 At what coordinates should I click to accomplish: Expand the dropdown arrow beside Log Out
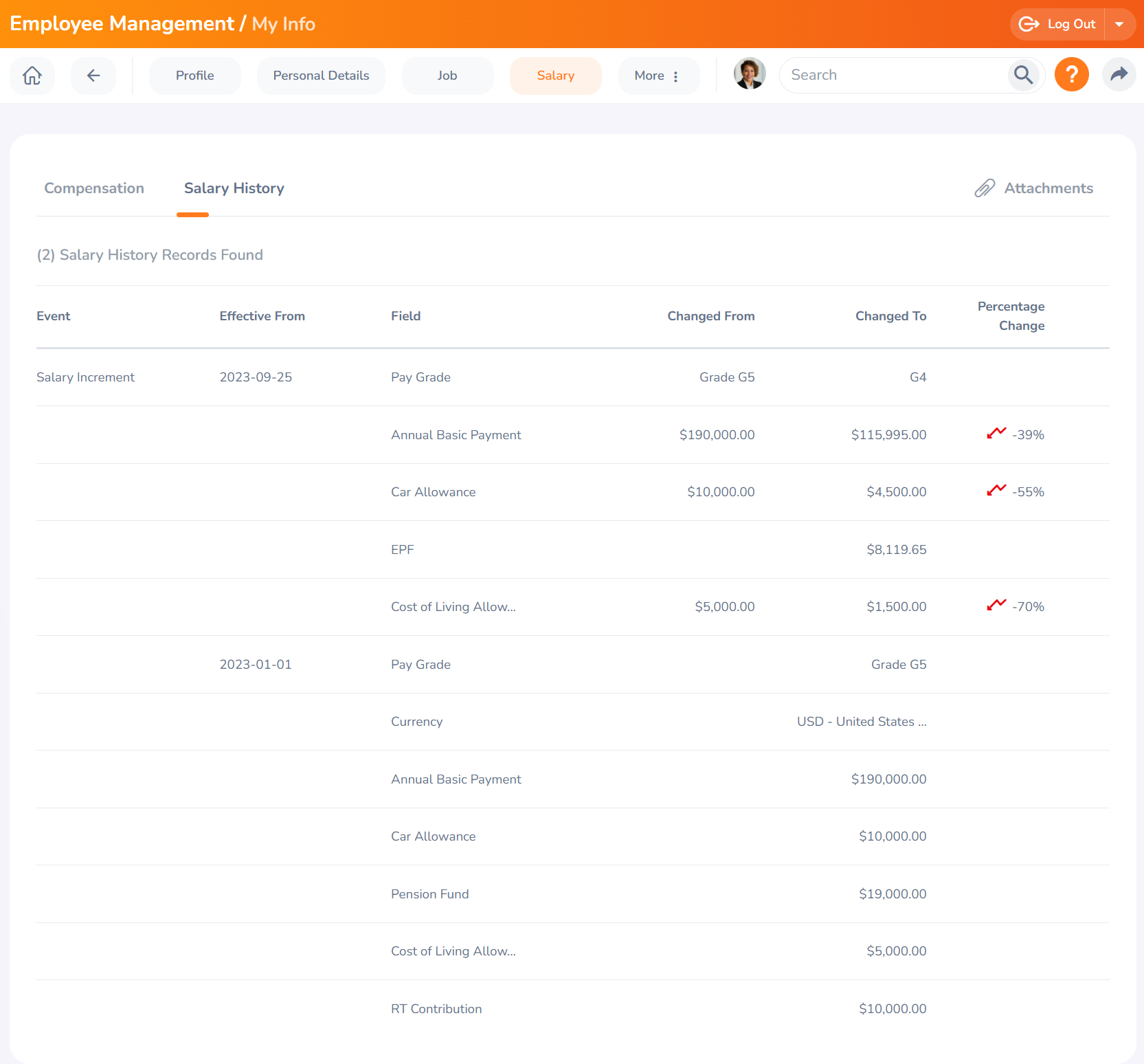pyautogui.click(x=1119, y=24)
